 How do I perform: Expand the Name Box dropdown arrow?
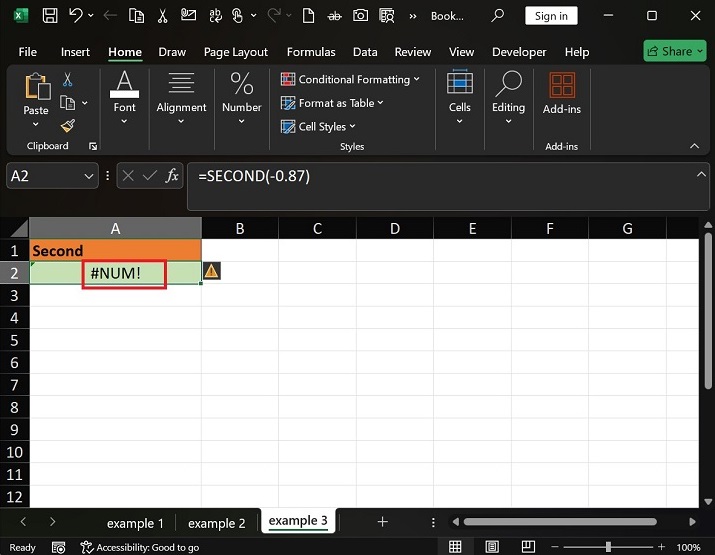pos(89,176)
